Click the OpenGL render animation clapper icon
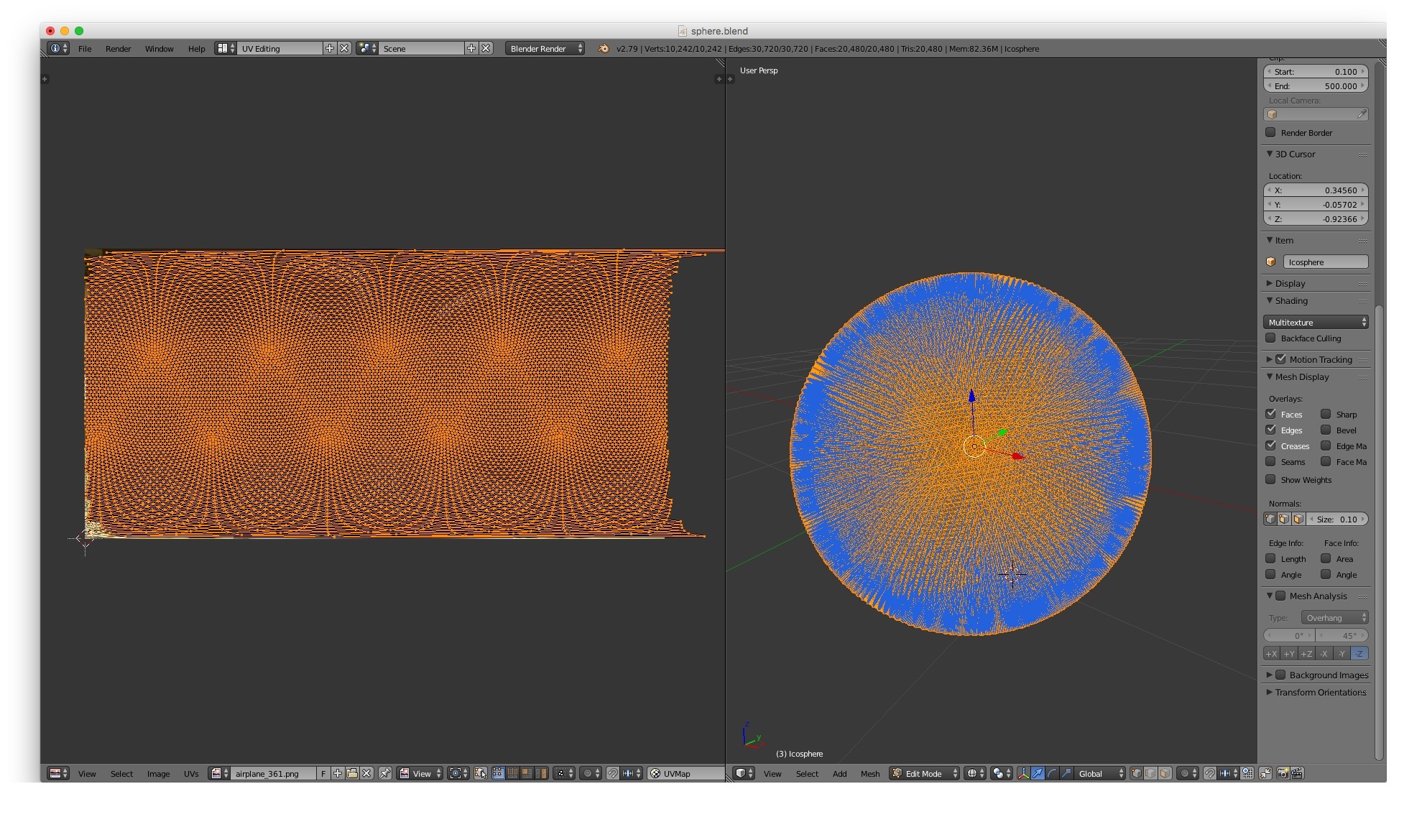The height and width of the screenshot is (840, 1427). click(1298, 774)
